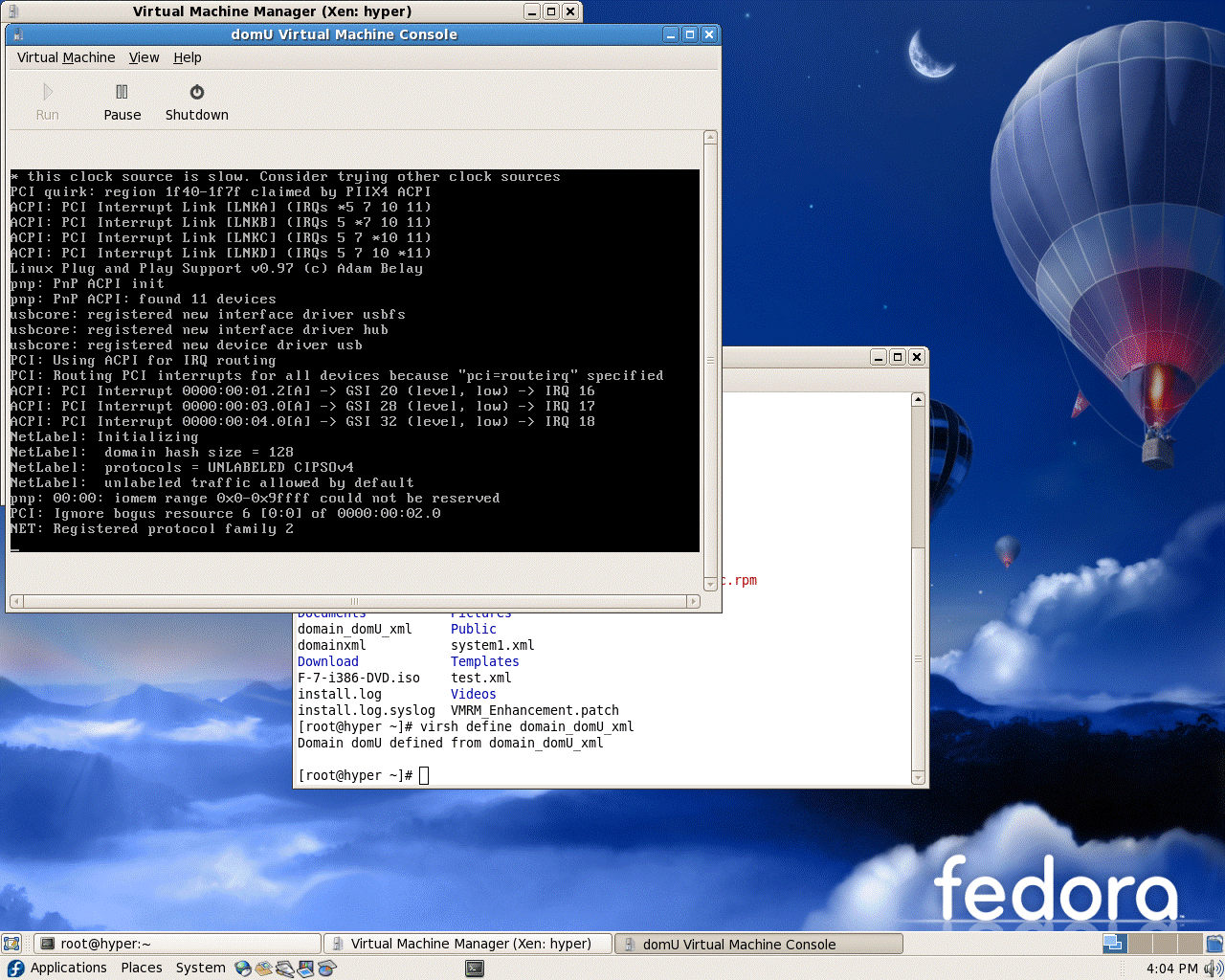Screen dimensions: 1225x980
Task: Click the console horizontal scrollbar
Action: pos(354,601)
